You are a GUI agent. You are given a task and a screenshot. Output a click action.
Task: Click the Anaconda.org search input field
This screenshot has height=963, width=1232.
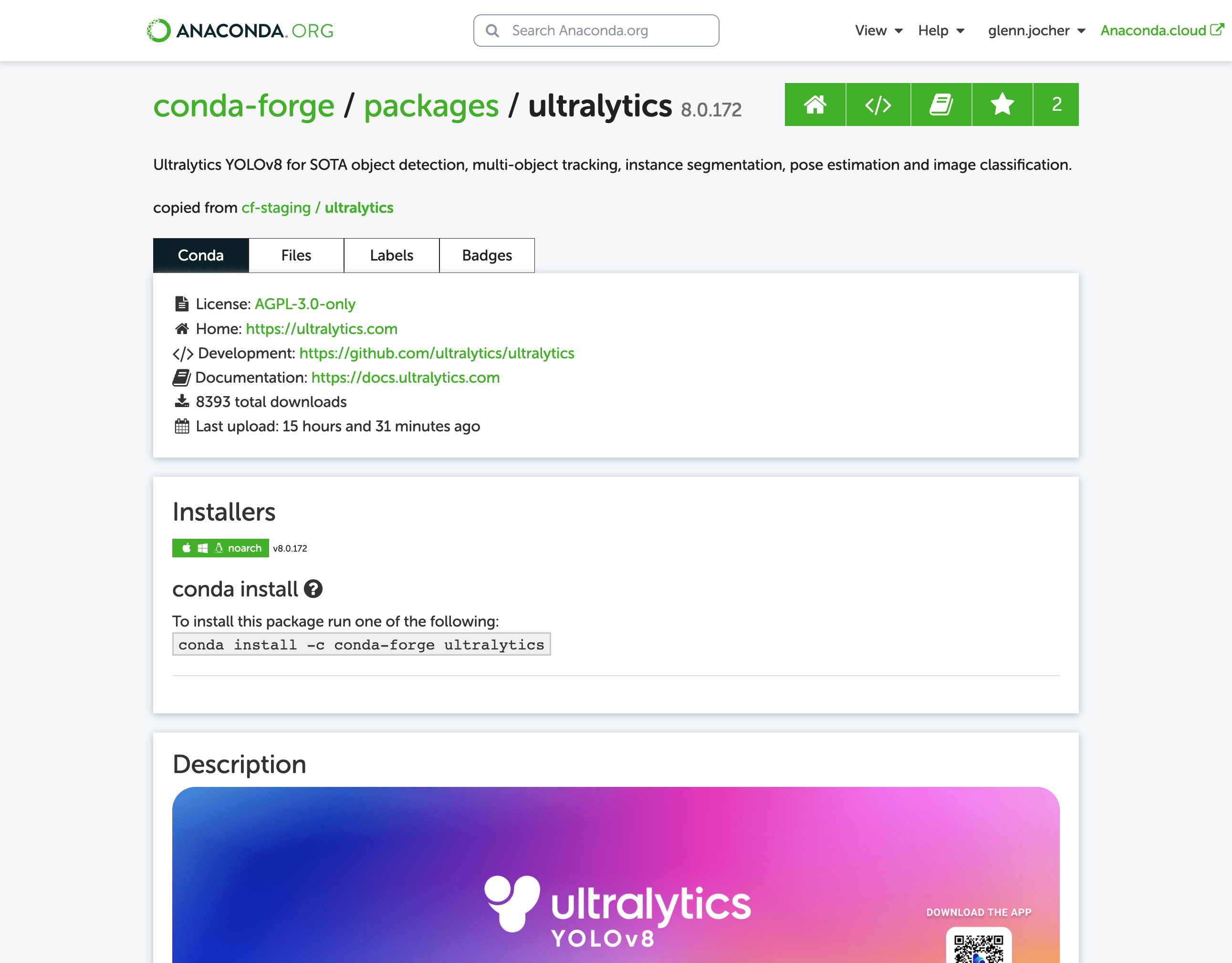pyautogui.click(x=596, y=30)
